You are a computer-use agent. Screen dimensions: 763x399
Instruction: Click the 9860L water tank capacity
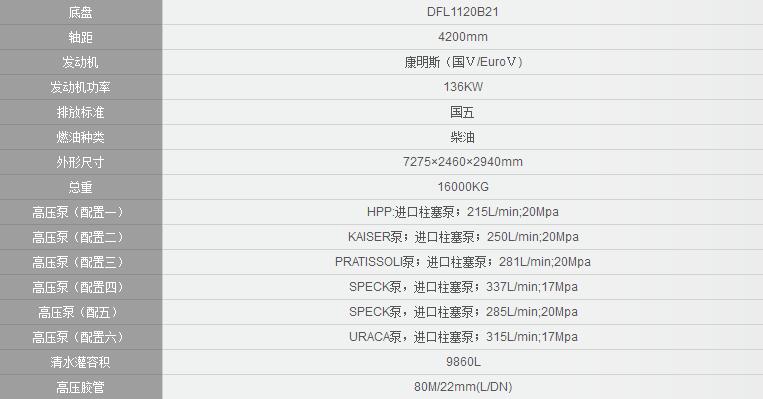coord(463,362)
